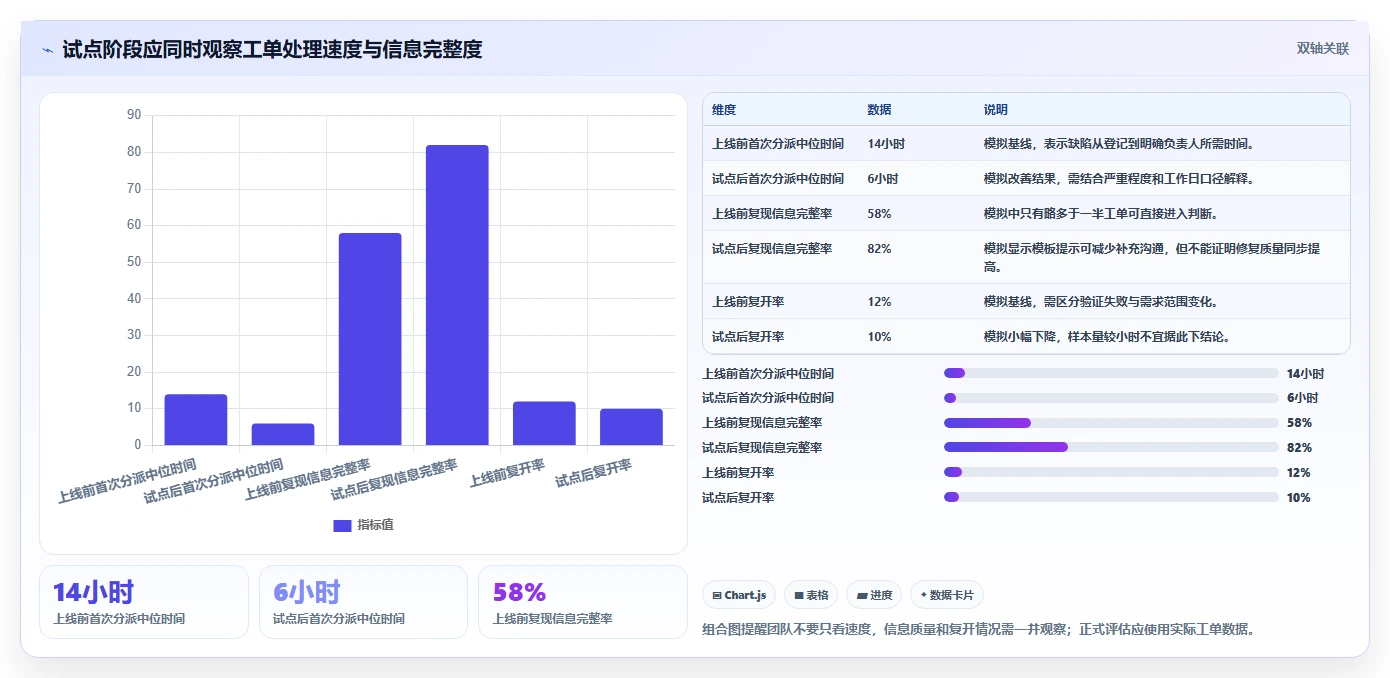Click the chart bar for 试点后复开率
Image resolution: width=1390 pixels, height=678 pixels.
pos(631,427)
